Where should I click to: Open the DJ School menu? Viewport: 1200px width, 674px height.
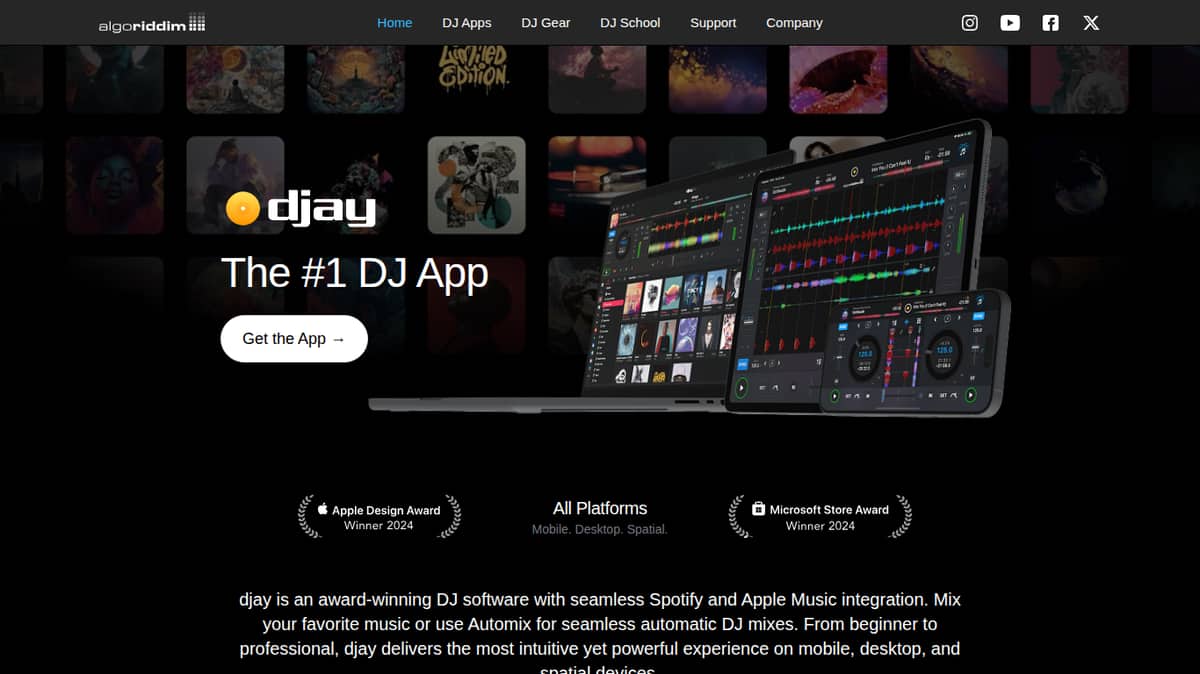pyautogui.click(x=630, y=22)
